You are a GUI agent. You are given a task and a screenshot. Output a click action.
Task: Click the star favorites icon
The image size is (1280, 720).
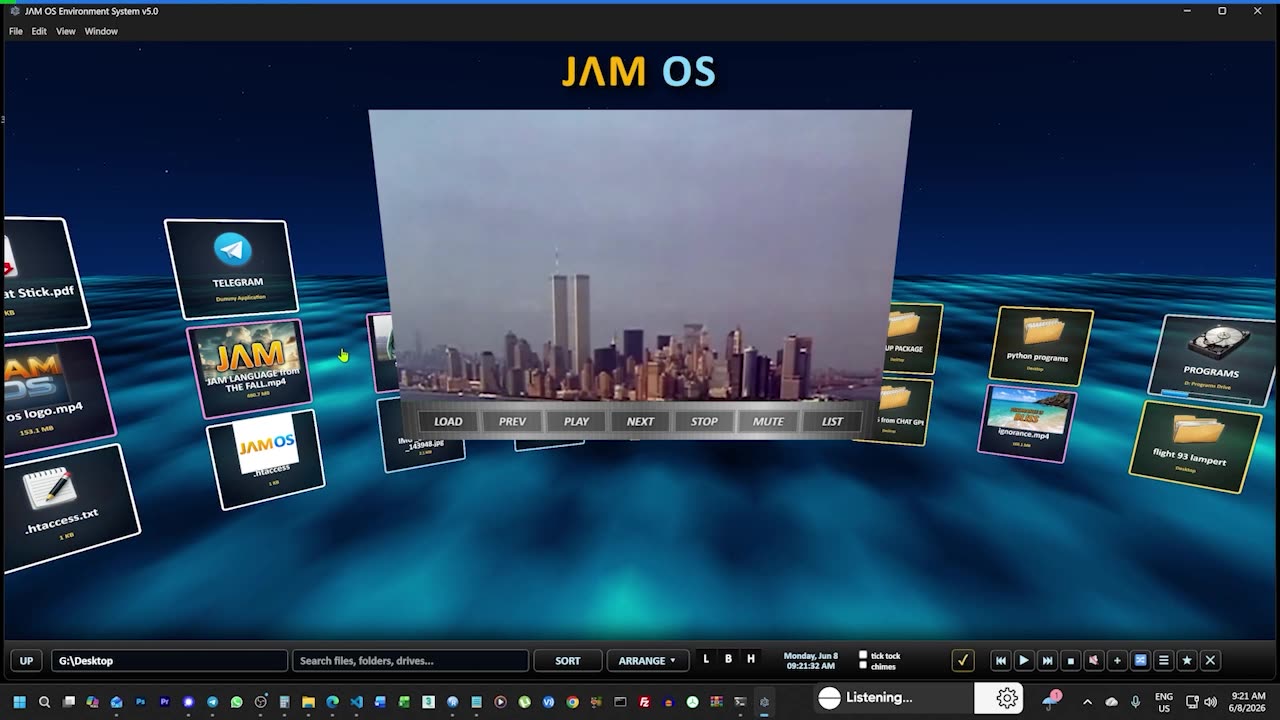1187,661
